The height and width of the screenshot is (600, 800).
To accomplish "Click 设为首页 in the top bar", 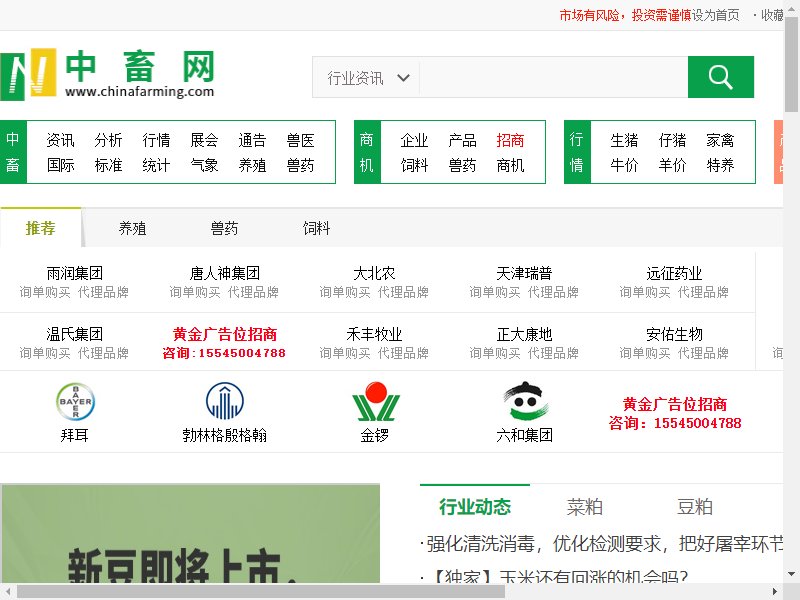I will 716,15.
